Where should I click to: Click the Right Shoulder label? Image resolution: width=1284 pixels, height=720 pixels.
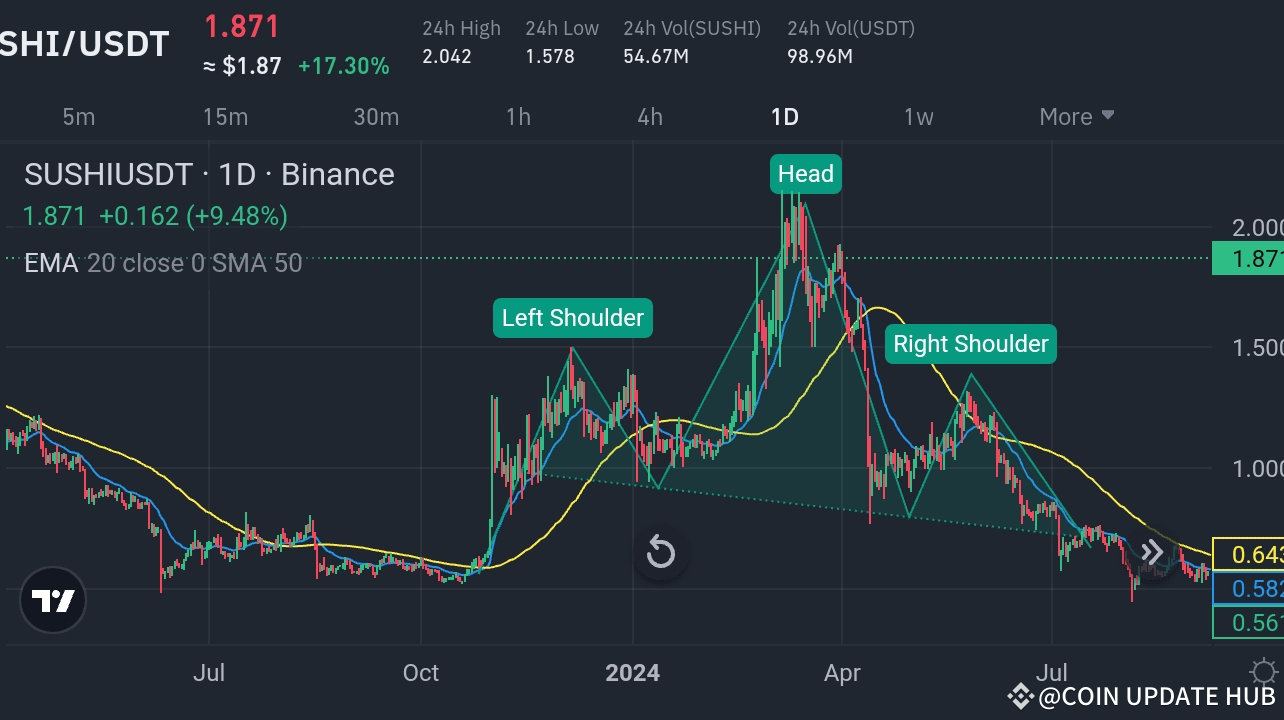click(x=971, y=344)
